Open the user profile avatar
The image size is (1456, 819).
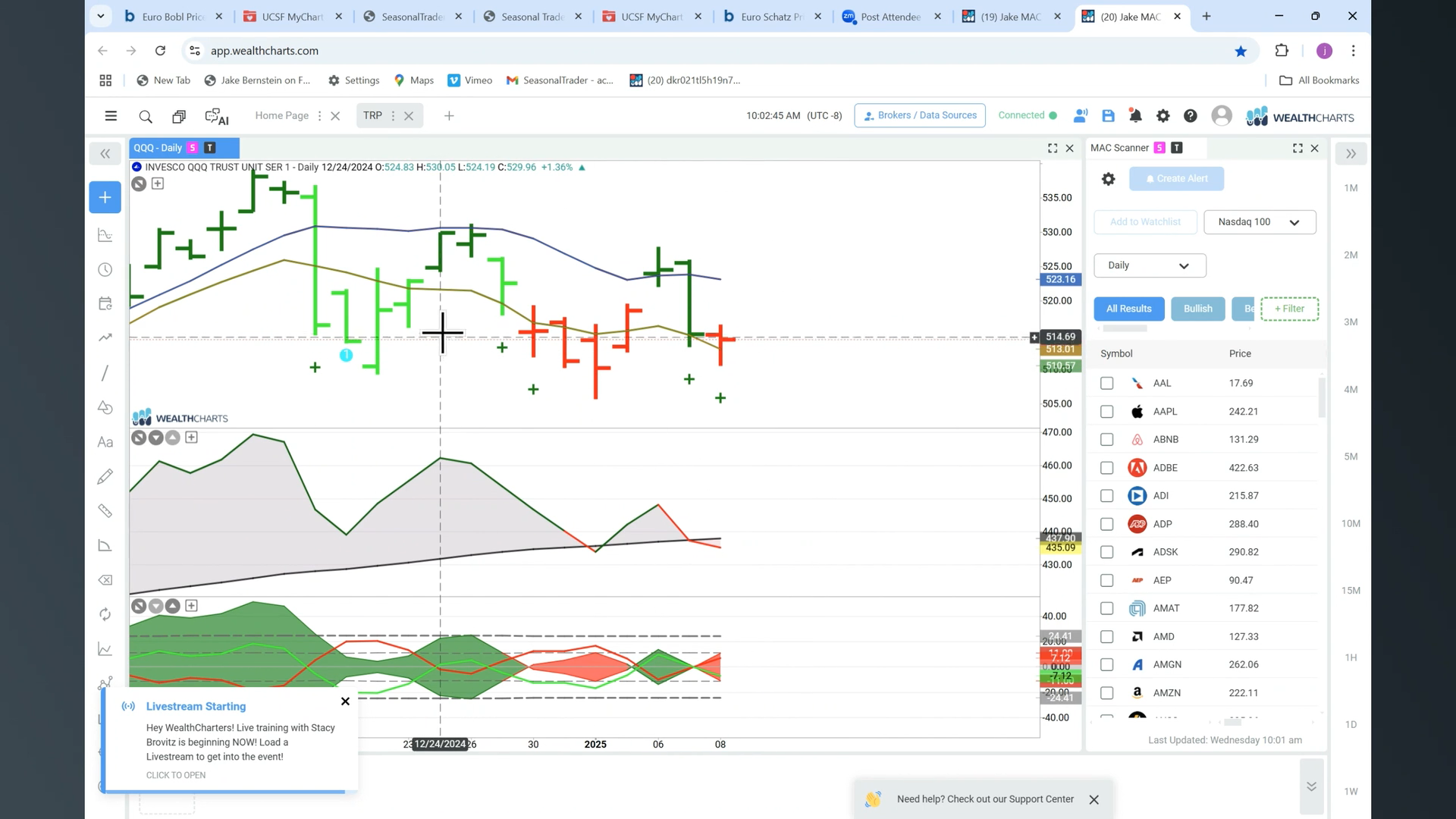click(1222, 116)
